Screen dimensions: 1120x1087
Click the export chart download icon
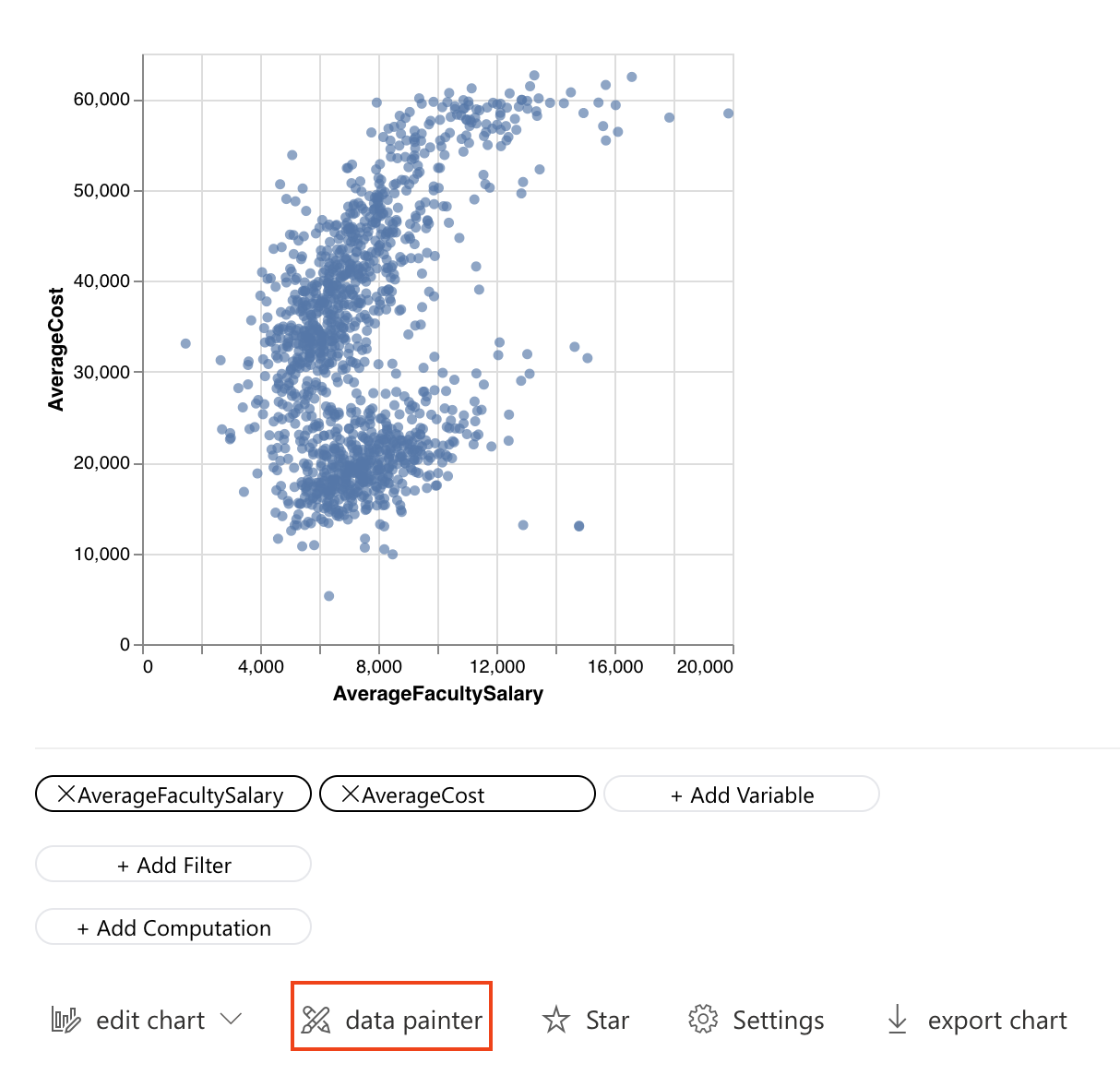897,1020
